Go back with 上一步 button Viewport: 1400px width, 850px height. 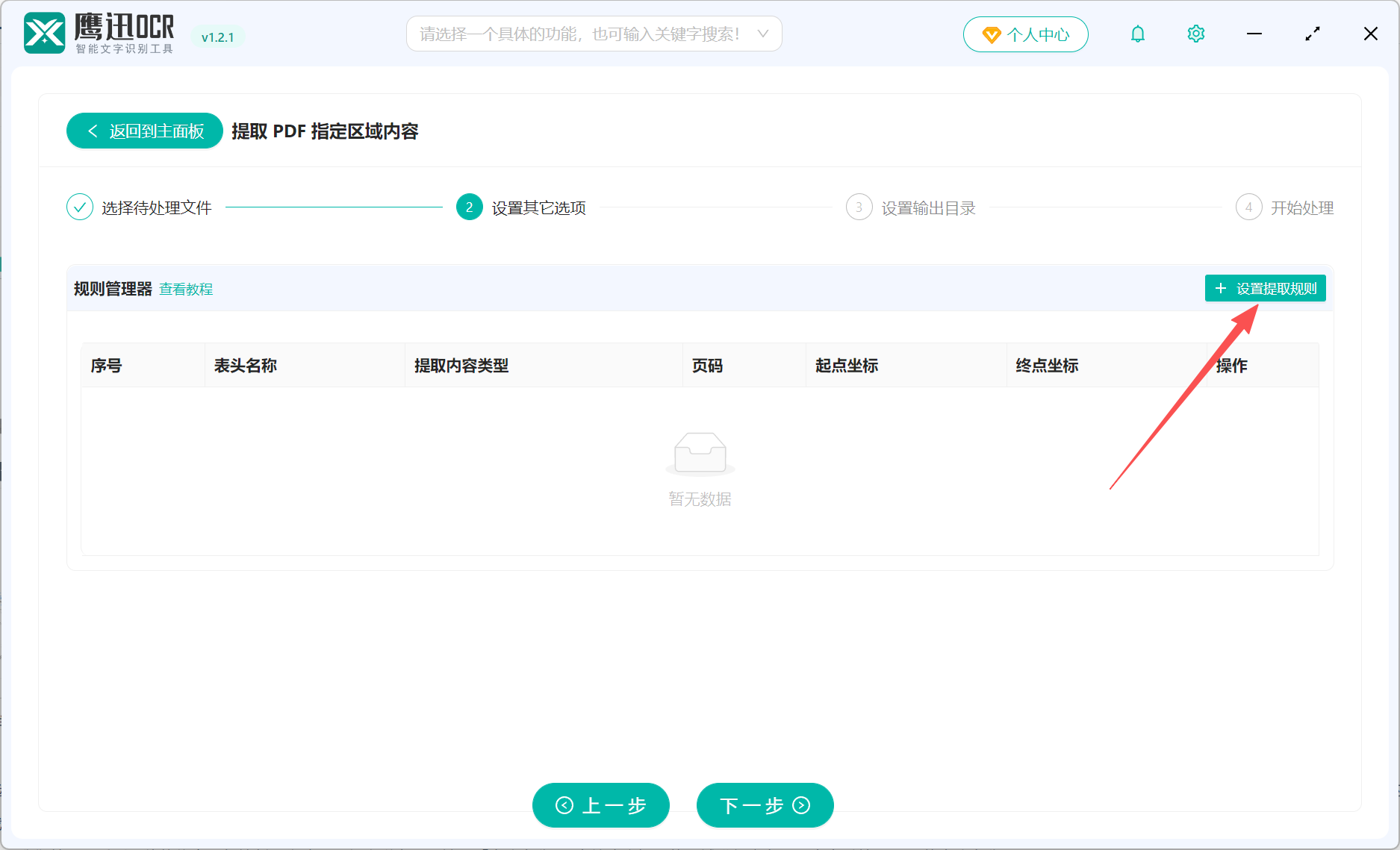600,805
